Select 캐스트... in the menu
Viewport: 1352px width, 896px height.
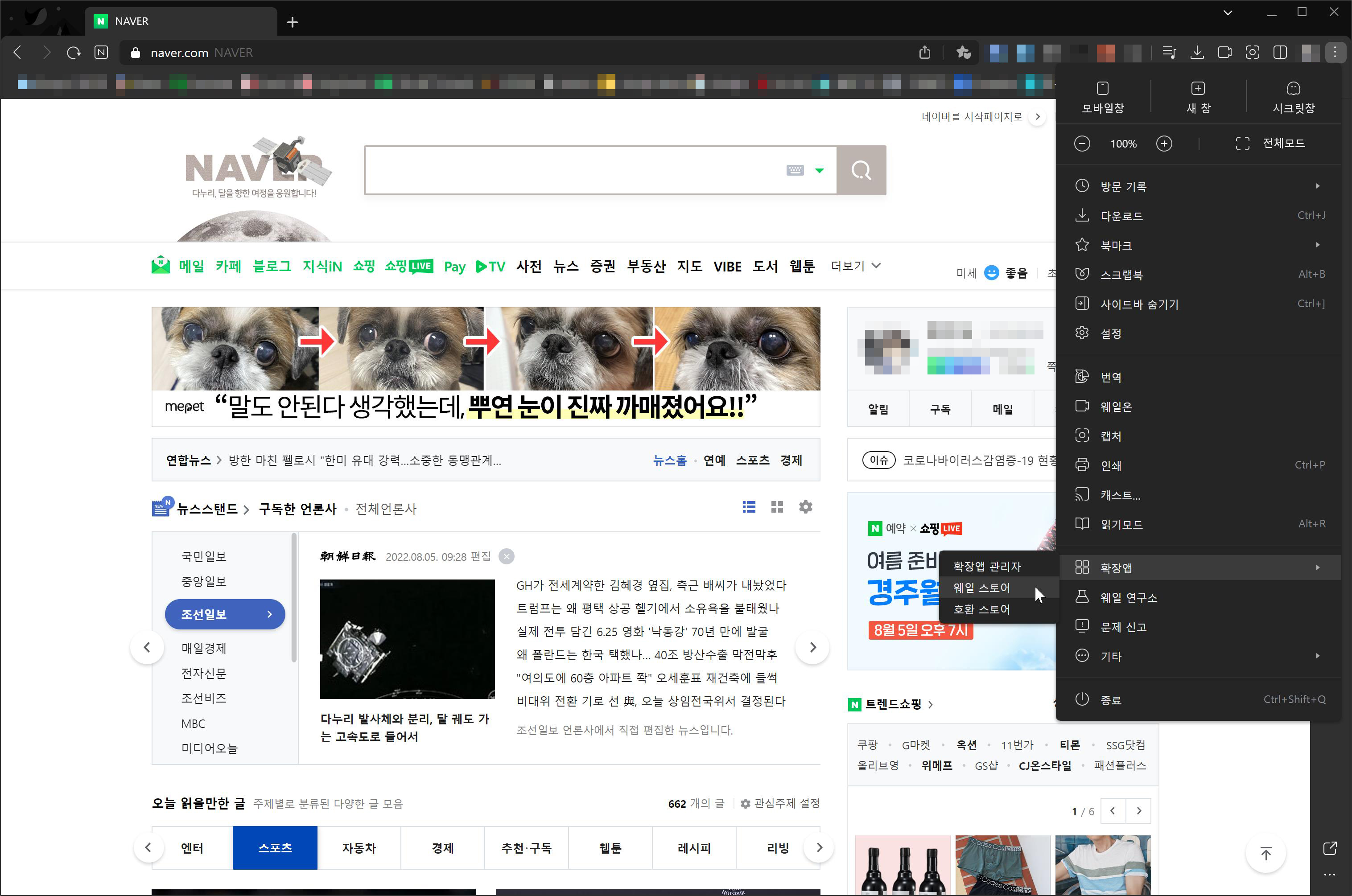(x=1199, y=495)
